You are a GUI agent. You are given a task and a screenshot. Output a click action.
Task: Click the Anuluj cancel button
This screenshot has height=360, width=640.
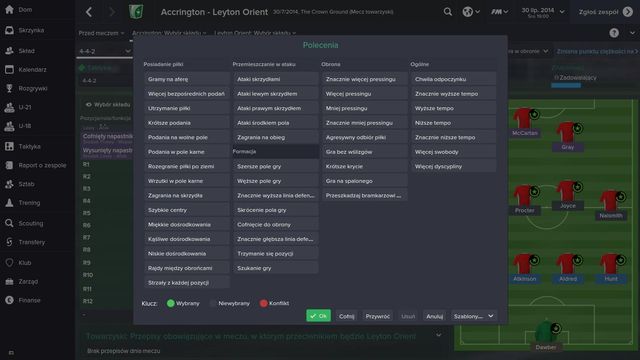coord(434,316)
